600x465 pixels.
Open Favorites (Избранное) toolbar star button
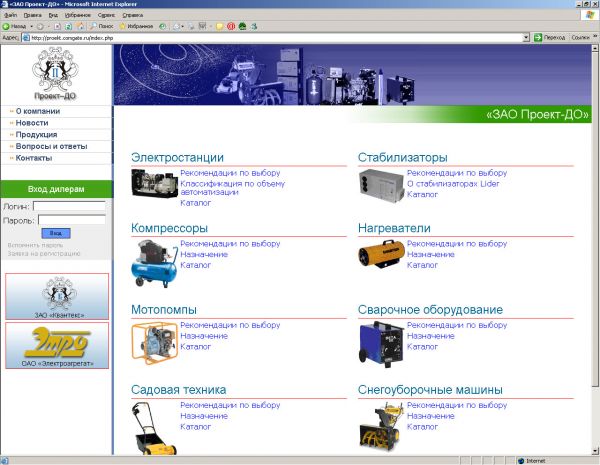click(x=136, y=26)
